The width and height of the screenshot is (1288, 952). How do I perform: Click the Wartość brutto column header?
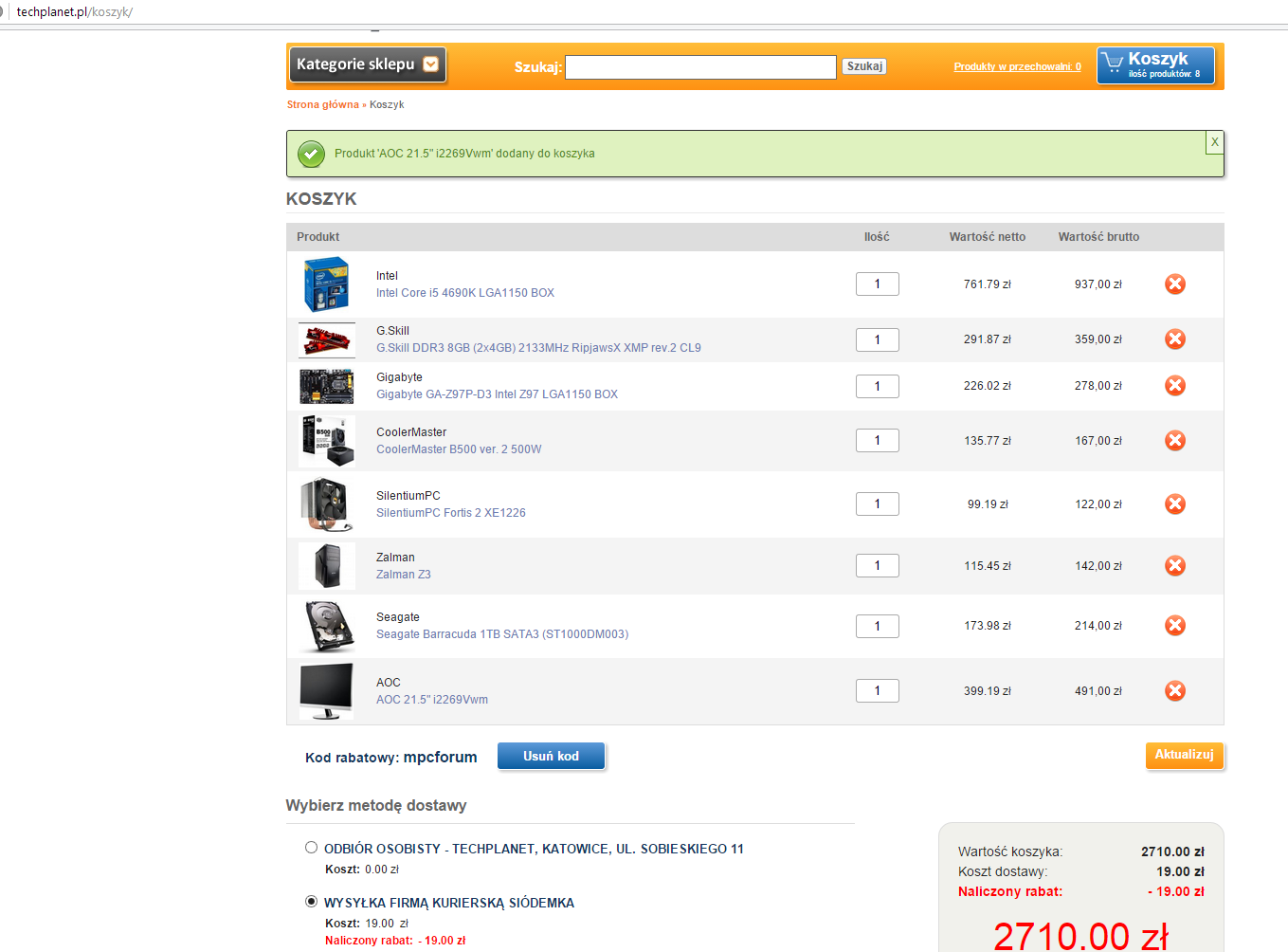click(x=1098, y=237)
